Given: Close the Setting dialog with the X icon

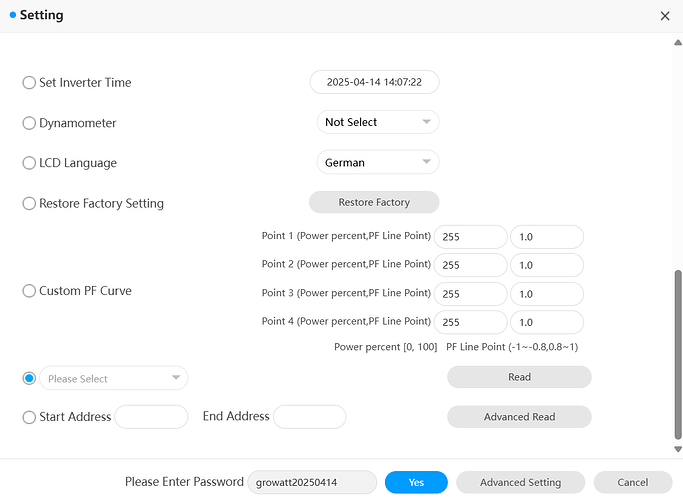Looking at the screenshot, I should pos(665,16).
